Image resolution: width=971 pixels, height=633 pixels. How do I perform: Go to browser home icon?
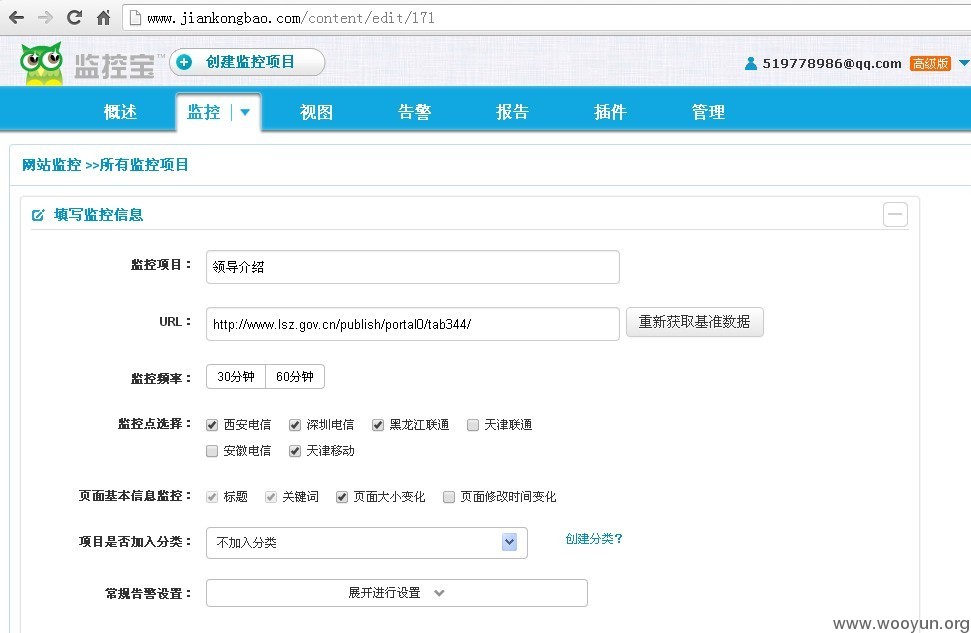pos(103,17)
